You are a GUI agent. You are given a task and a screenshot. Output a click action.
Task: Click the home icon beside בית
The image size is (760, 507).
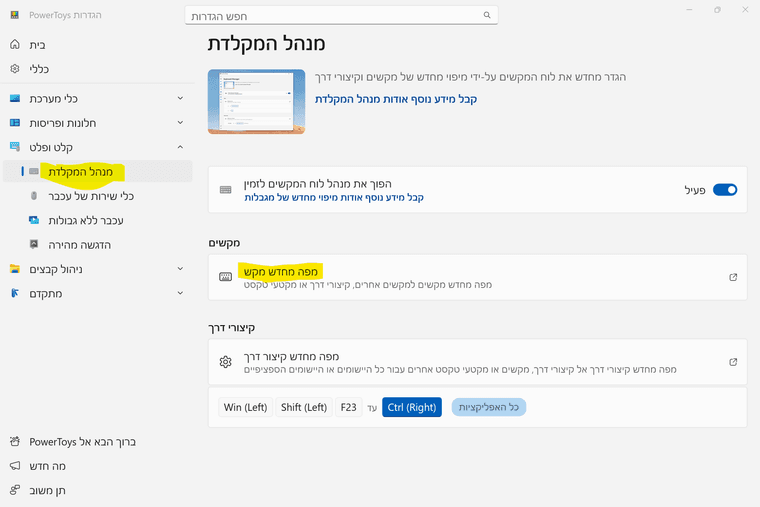coord(15,45)
